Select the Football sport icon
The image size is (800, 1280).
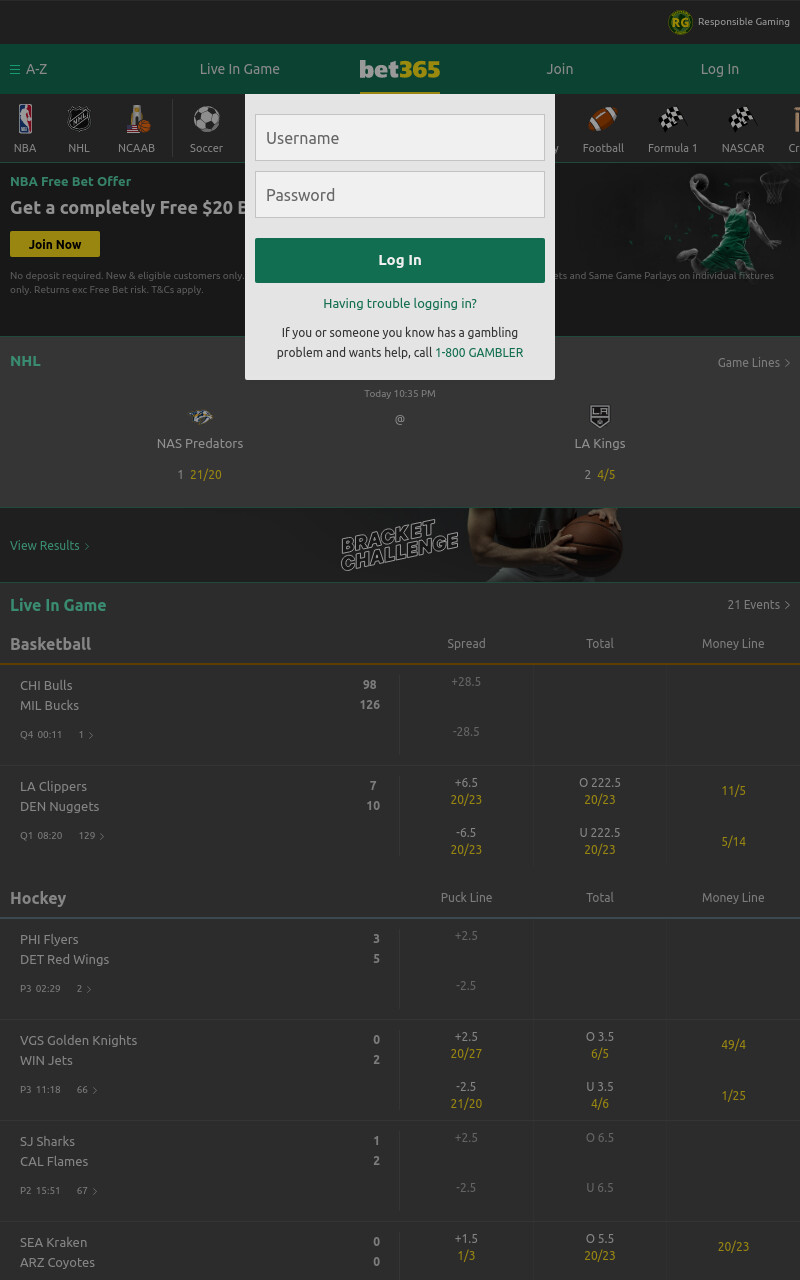603,119
